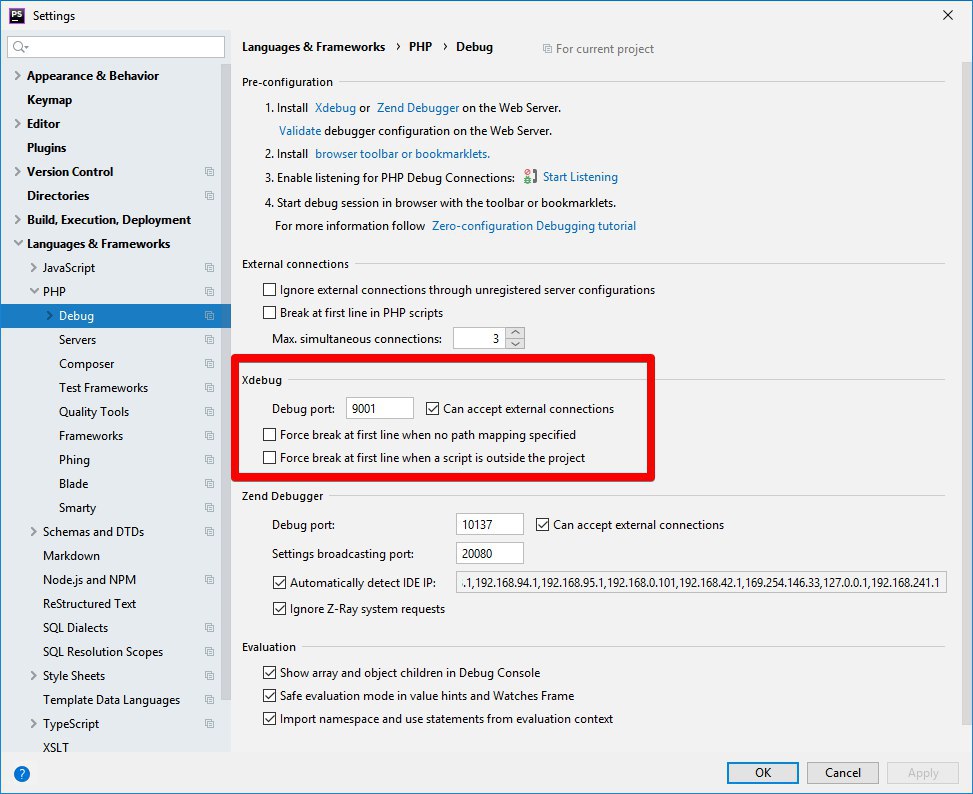Click project-level icon beside Composer

(x=209, y=364)
